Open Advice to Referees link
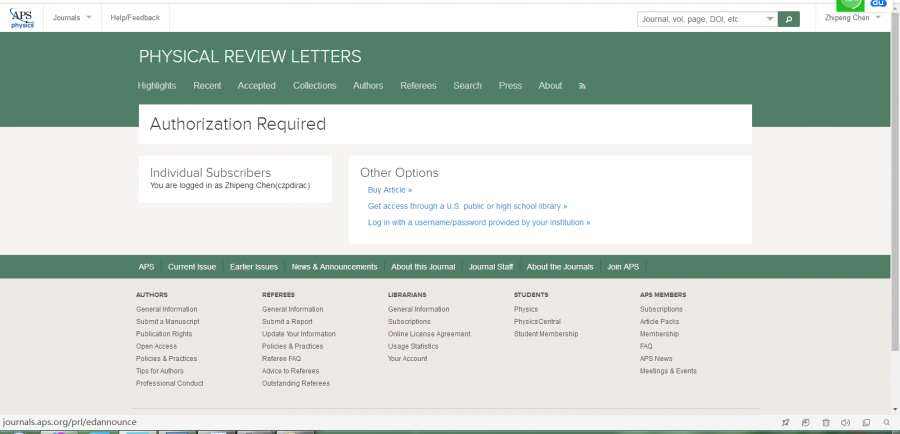This screenshot has height=434, width=900. pyautogui.click(x=290, y=371)
